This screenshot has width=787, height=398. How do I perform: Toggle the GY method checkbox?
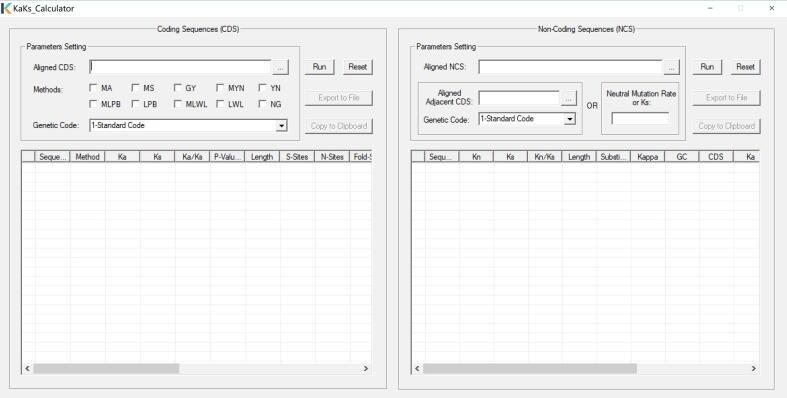[x=178, y=88]
